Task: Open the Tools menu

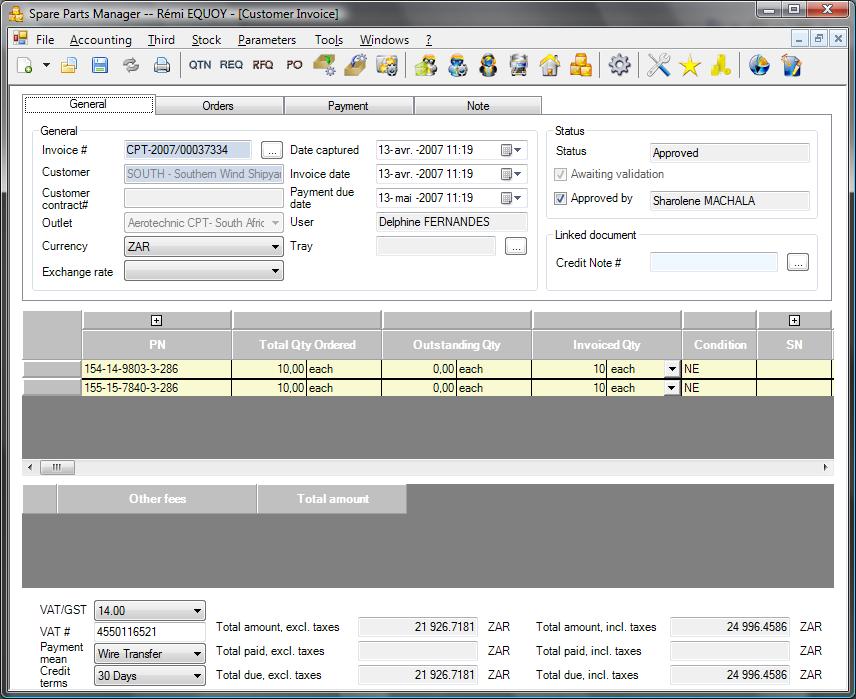Action: point(329,40)
